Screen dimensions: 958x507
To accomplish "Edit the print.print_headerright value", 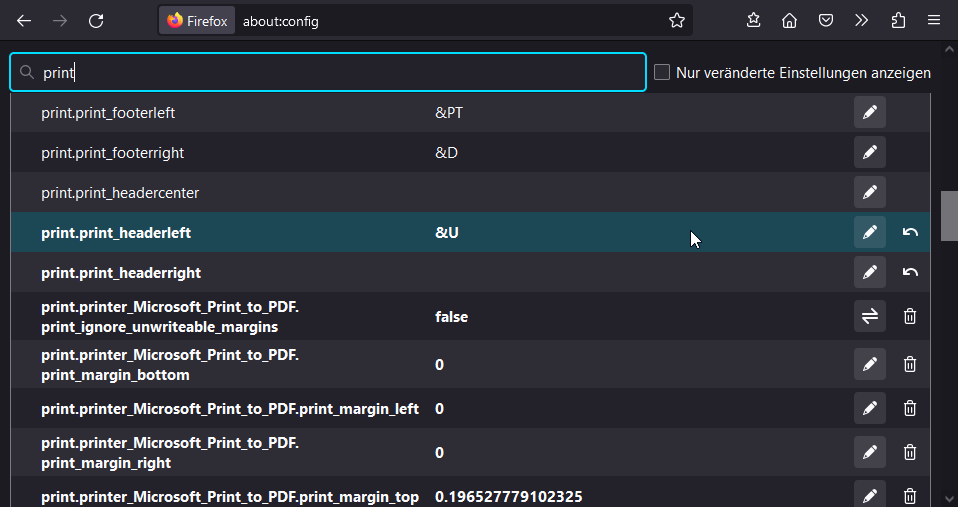I will pos(869,272).
